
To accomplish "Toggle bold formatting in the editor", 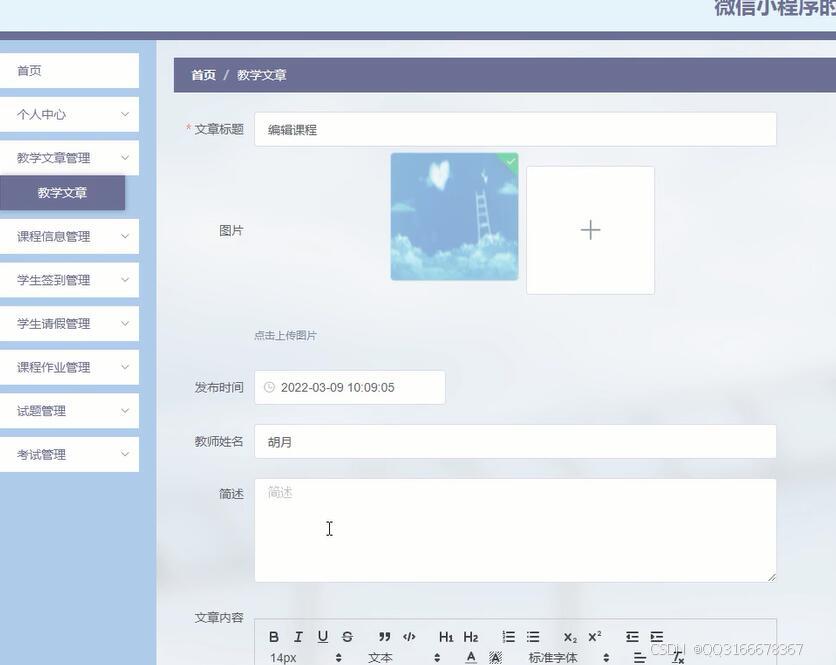I will tap(273, 636).
